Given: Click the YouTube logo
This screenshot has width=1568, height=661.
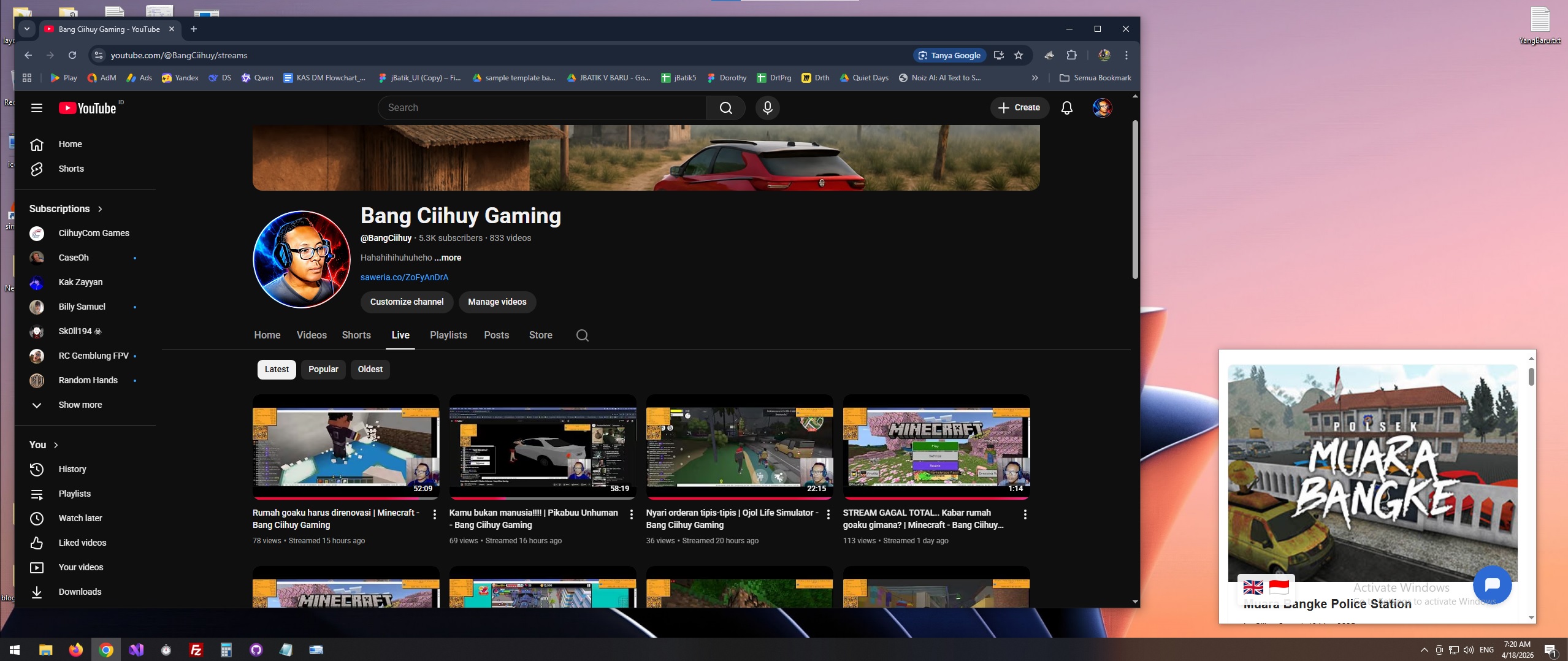Looking at the screenshot, I should click(x=88, y=108).
